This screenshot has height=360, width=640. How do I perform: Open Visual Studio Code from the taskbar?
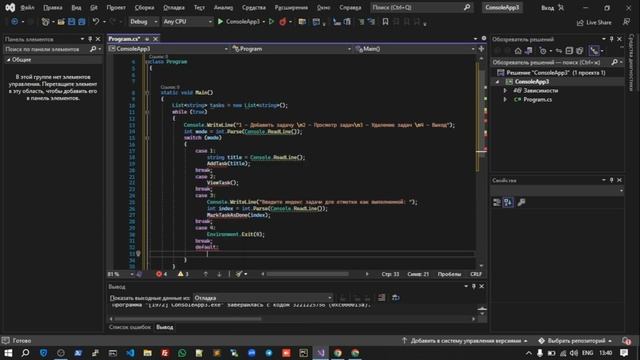[130, 353]
